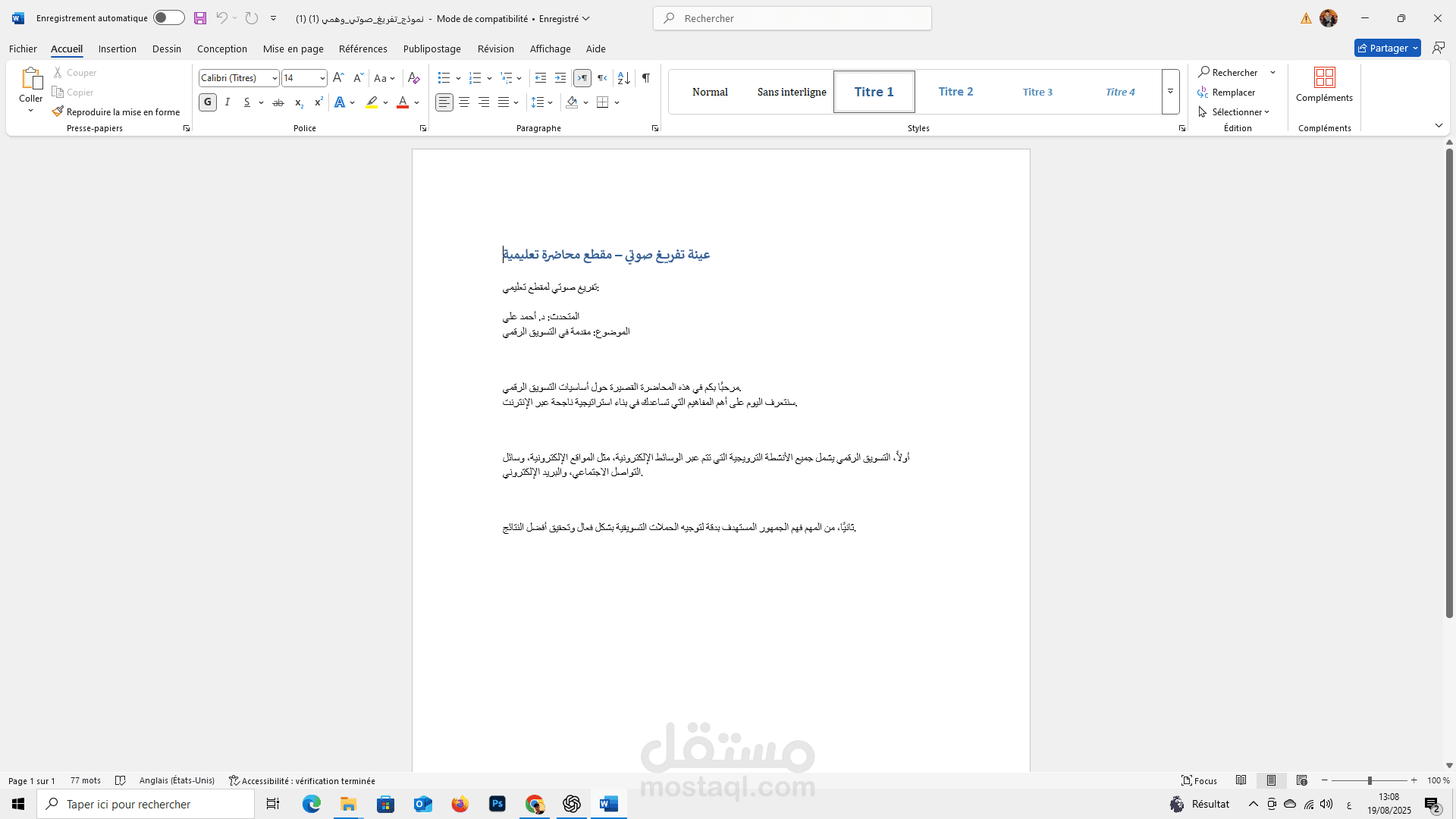
Task: Collapse the ribbon with chevron
Action: click(x=1439, y=126)
